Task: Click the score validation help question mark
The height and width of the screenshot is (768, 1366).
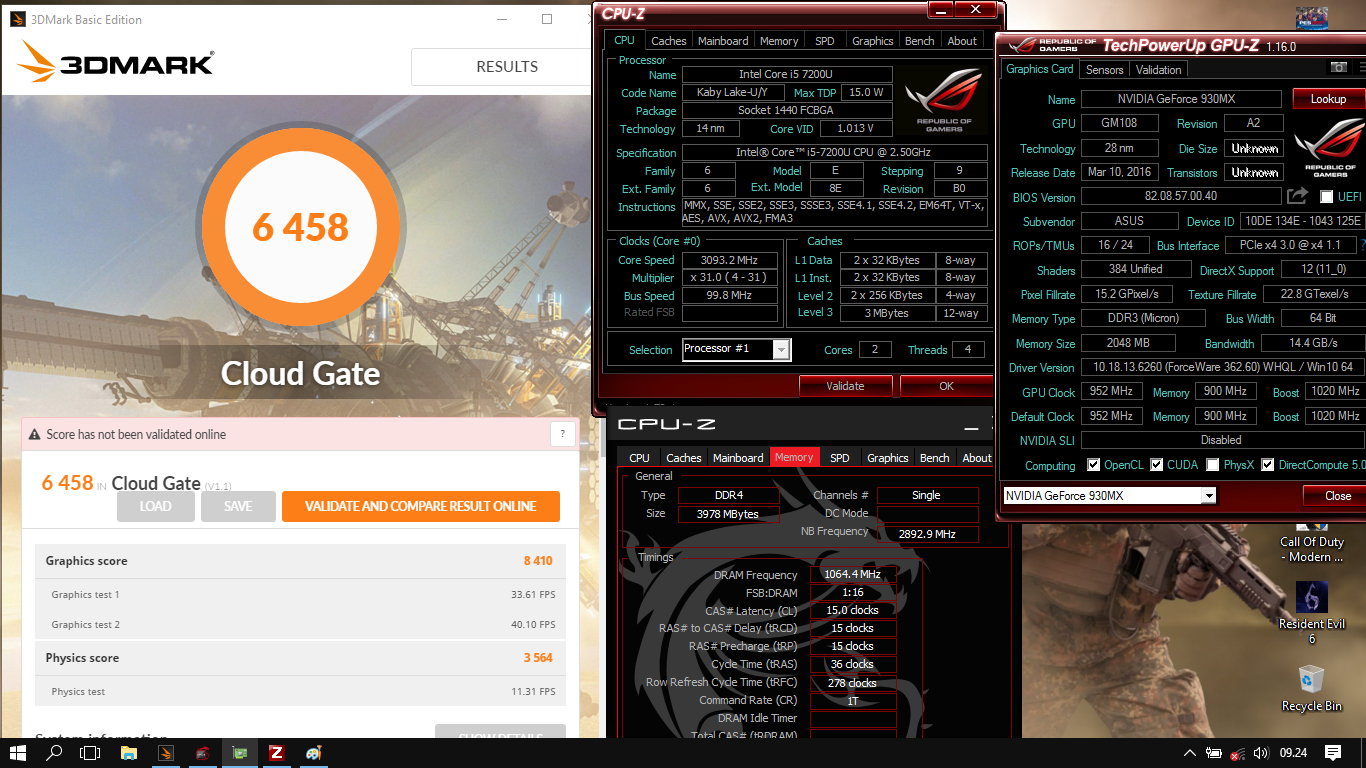Action: coord(562,434)
